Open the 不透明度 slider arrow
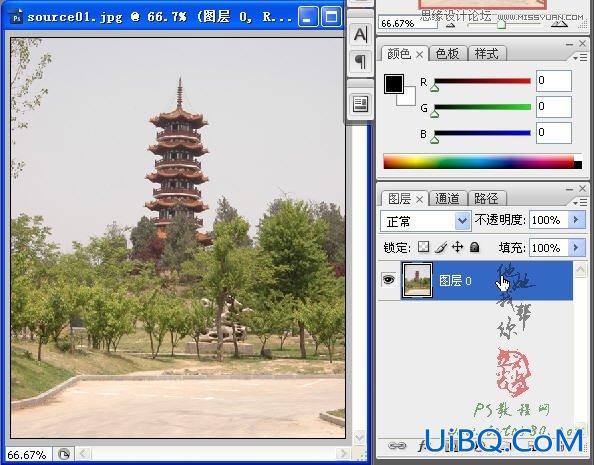 576,220
